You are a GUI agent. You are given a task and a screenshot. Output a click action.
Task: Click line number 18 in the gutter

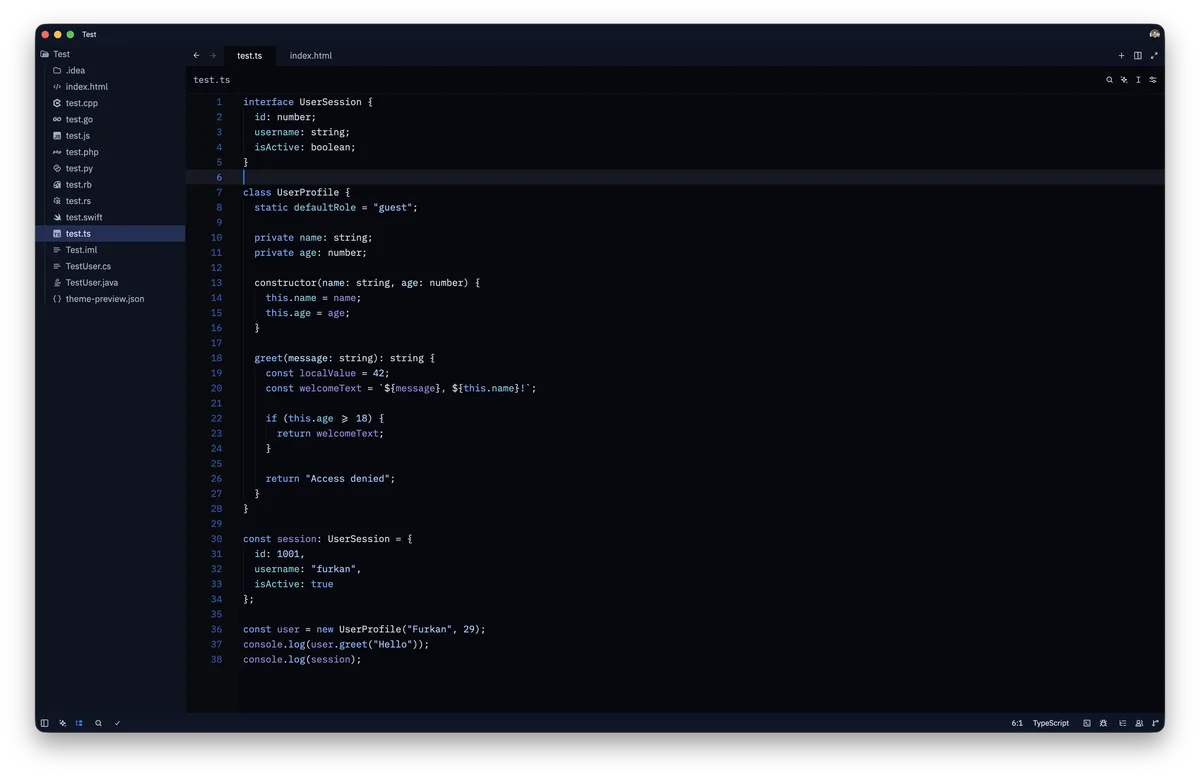217,358
